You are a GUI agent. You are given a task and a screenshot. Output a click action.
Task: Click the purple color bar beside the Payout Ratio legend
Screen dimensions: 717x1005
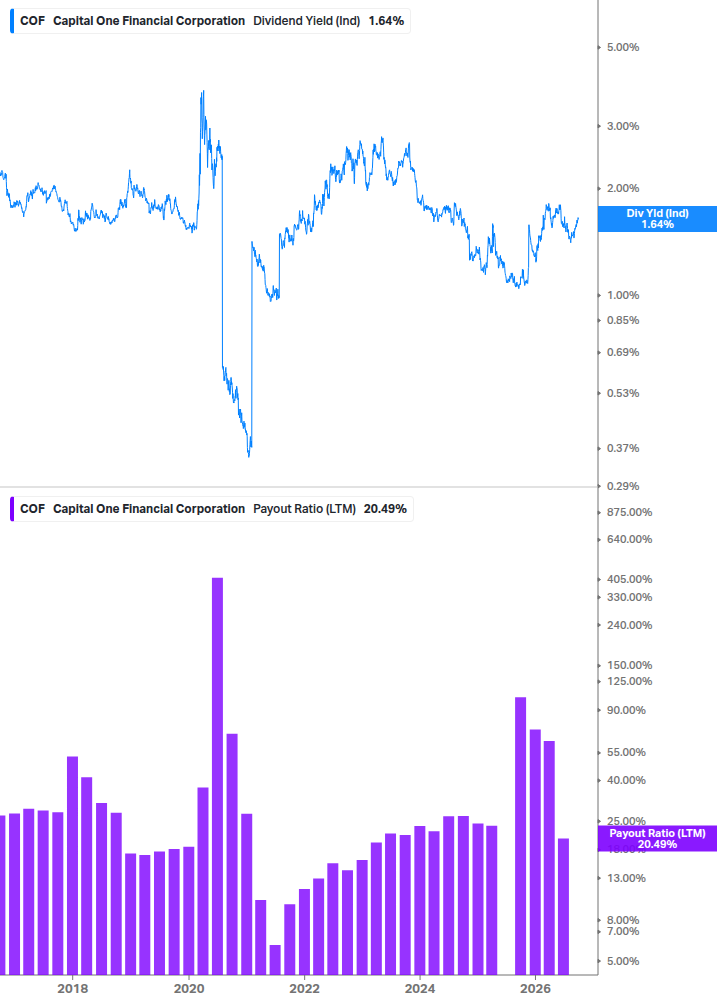pos(12,509)
